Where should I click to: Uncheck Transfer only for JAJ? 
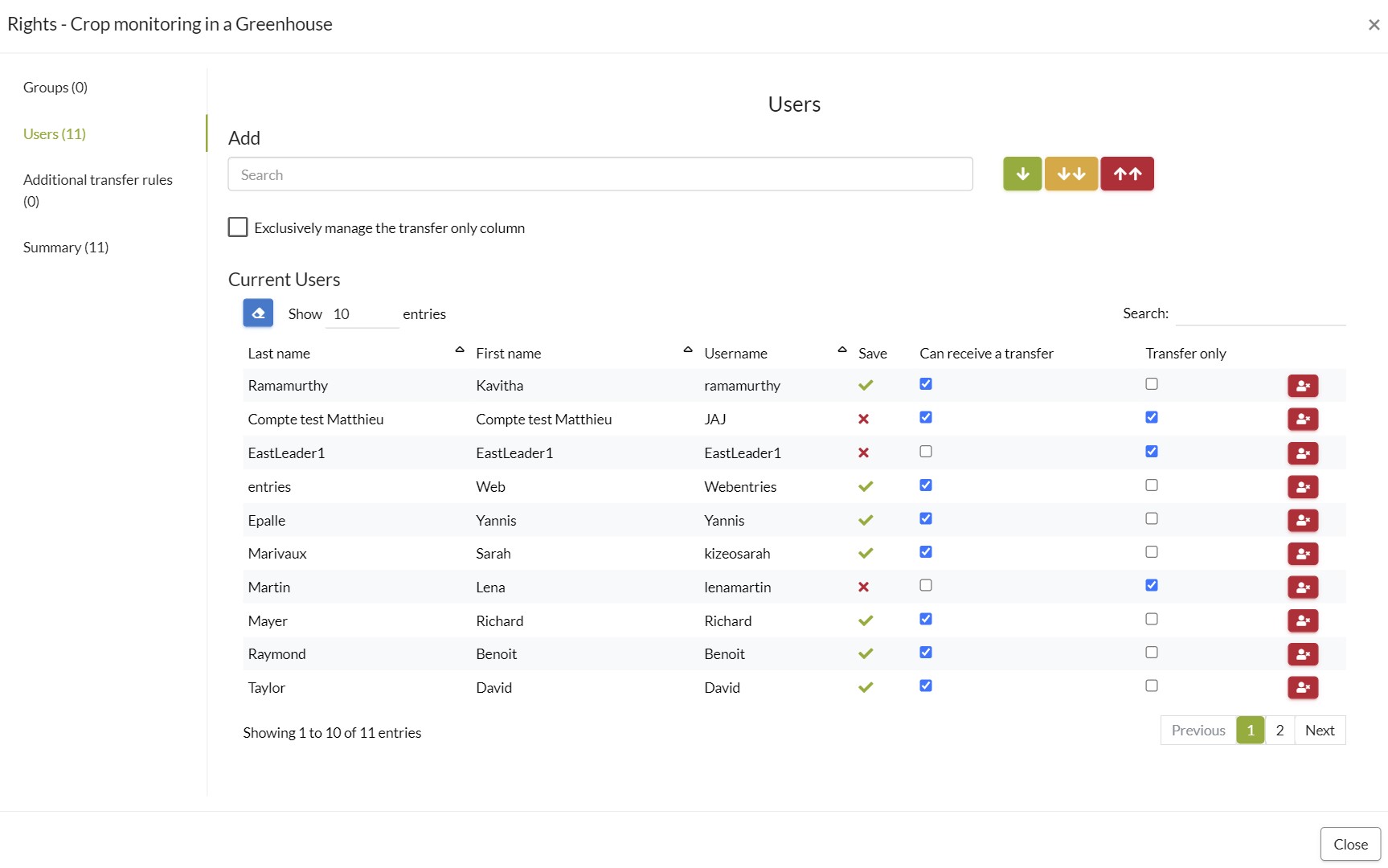point(1152,417)
